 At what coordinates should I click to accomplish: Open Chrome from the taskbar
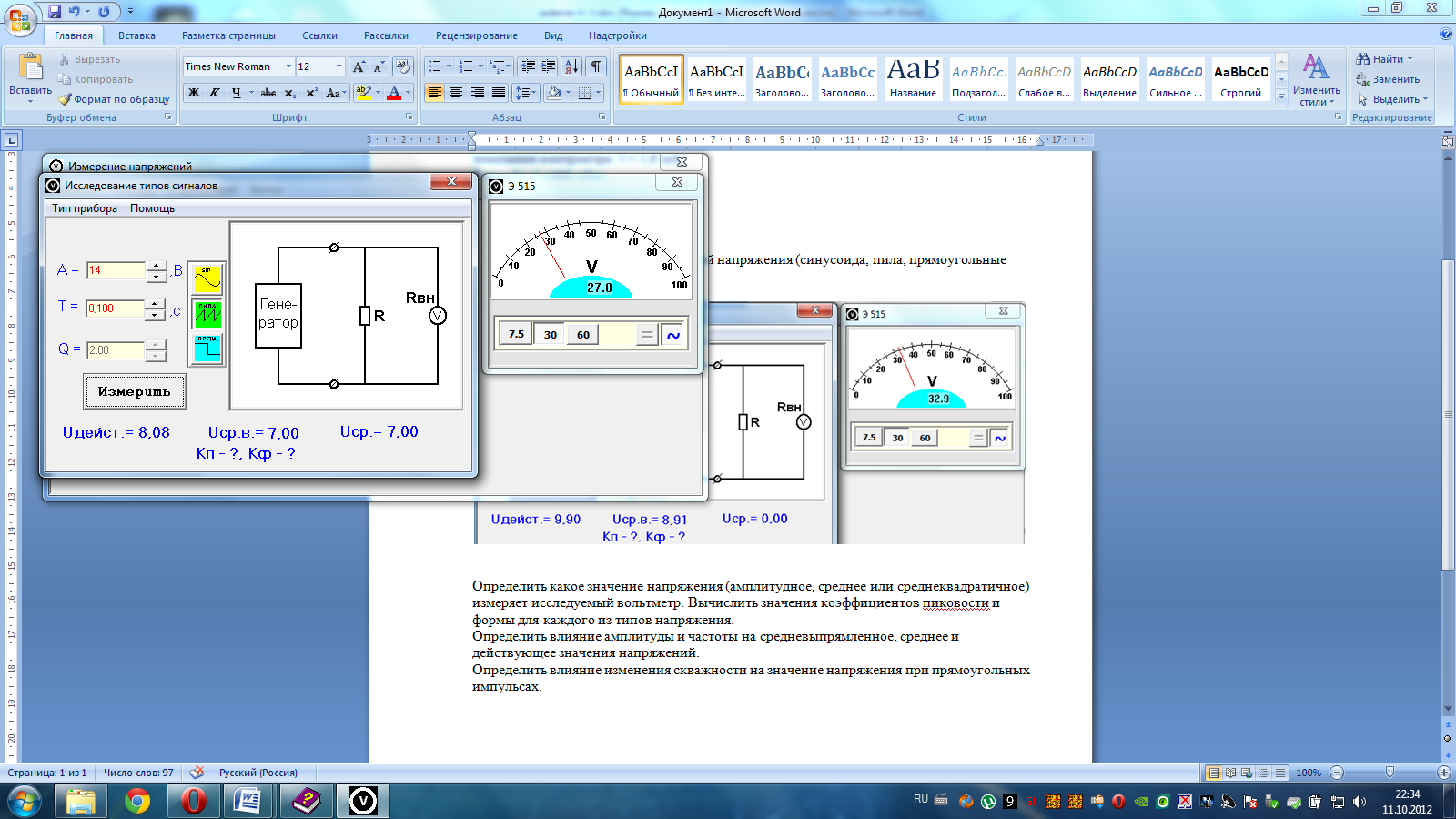point(137,801)
